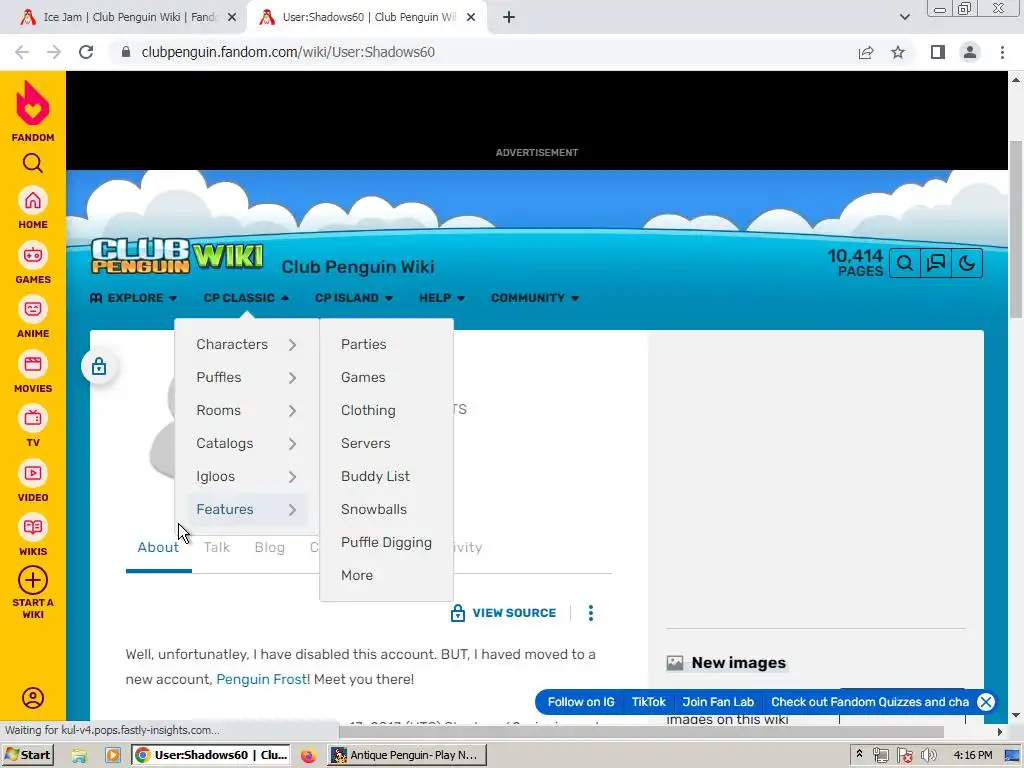1024x768 pixels.
Task: Expand Rooms submenu
Action: pyautogui.click(x=246, y=410)
